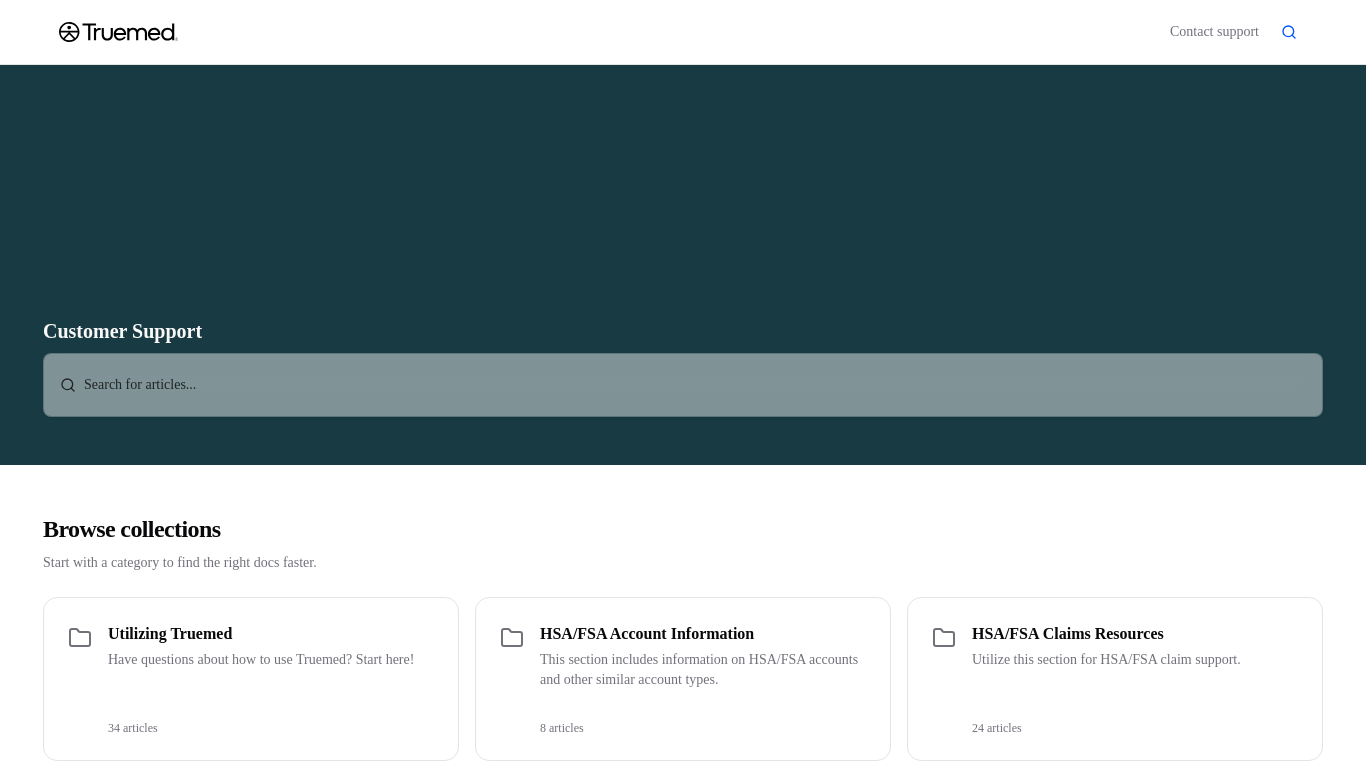The height and width of the screenshot is (768, 1366).
Task: Focus the Search for articles field
Action: click(683, 385)
